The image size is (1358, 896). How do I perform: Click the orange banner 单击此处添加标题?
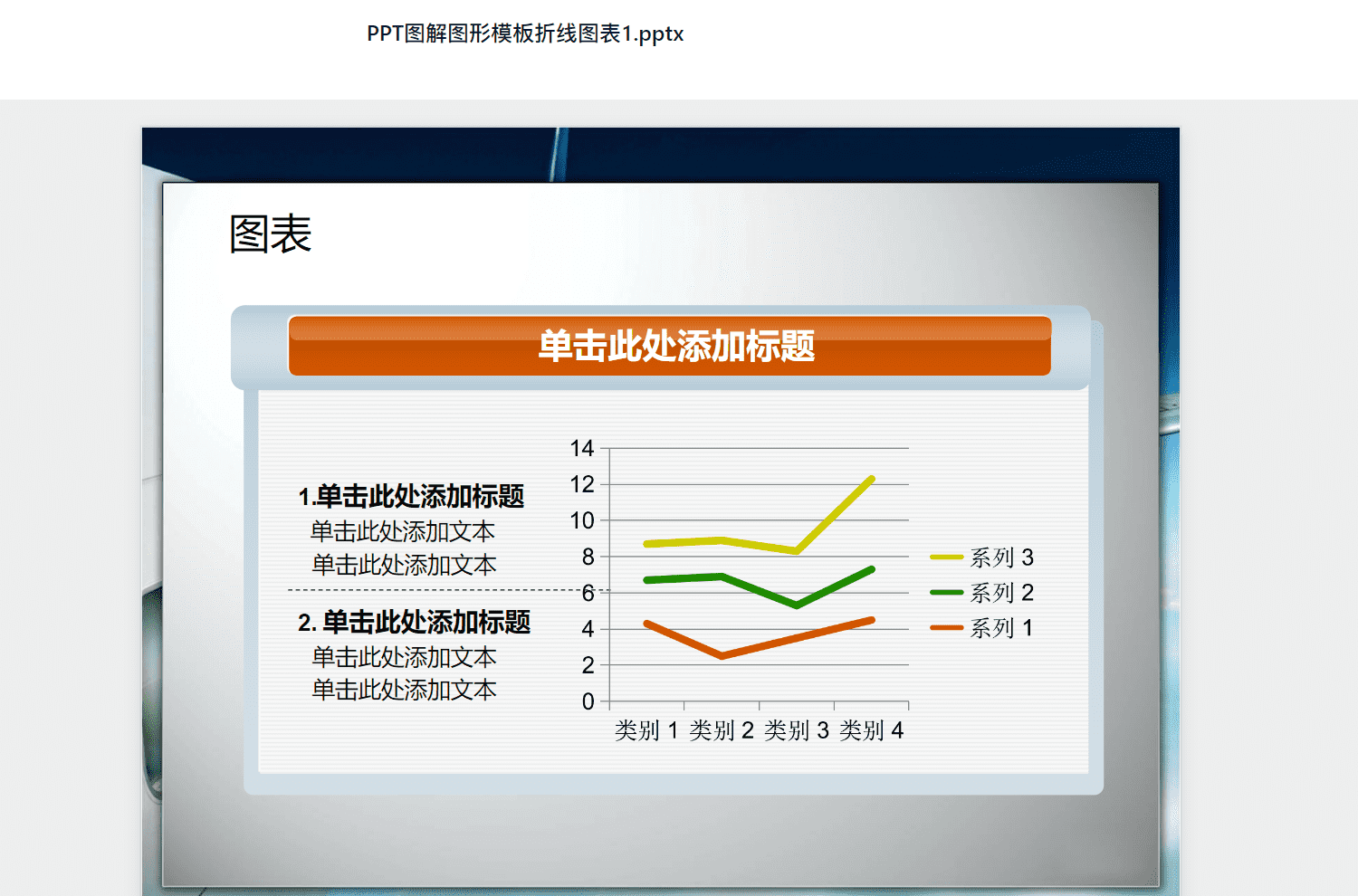[x=670, y=346]
